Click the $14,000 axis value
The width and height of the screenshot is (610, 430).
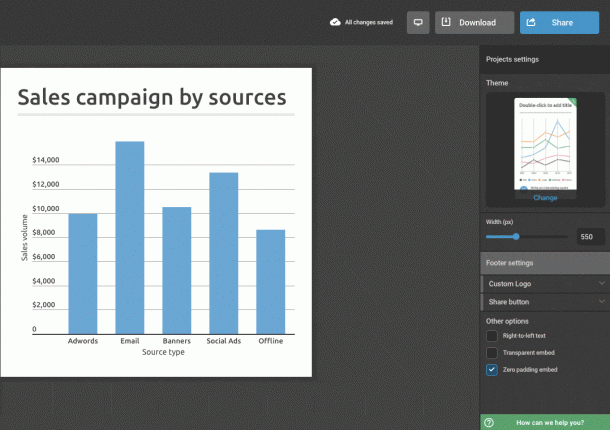46,160
